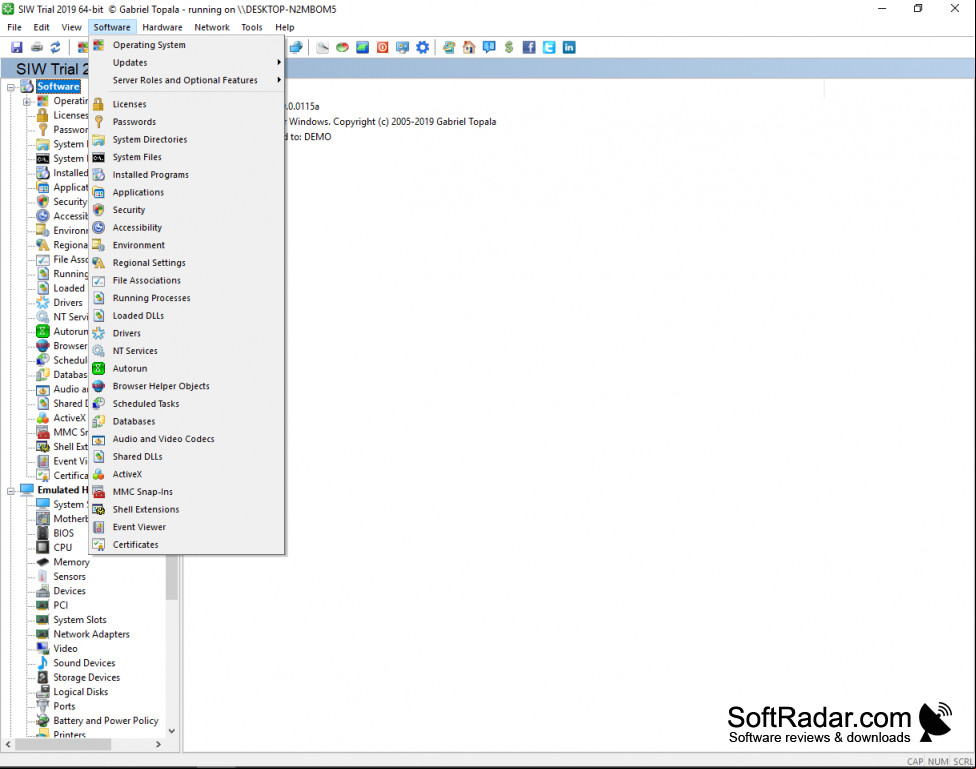Viewport: 976px width, 769px height.
Task: Select Logical Disks tree item
Action: click(80, 692)
